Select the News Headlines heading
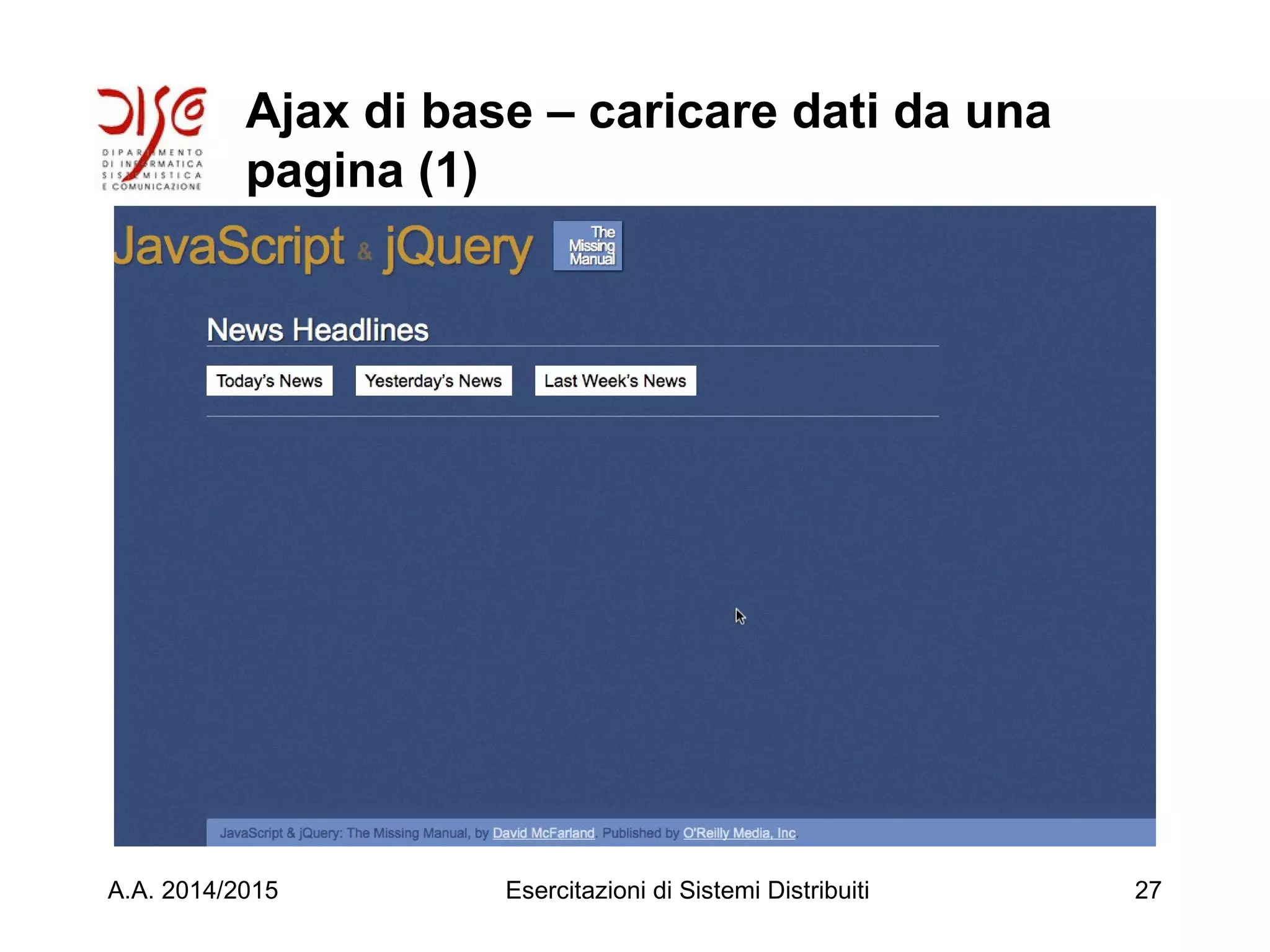The image size is (1270, 952). (317, 330)
